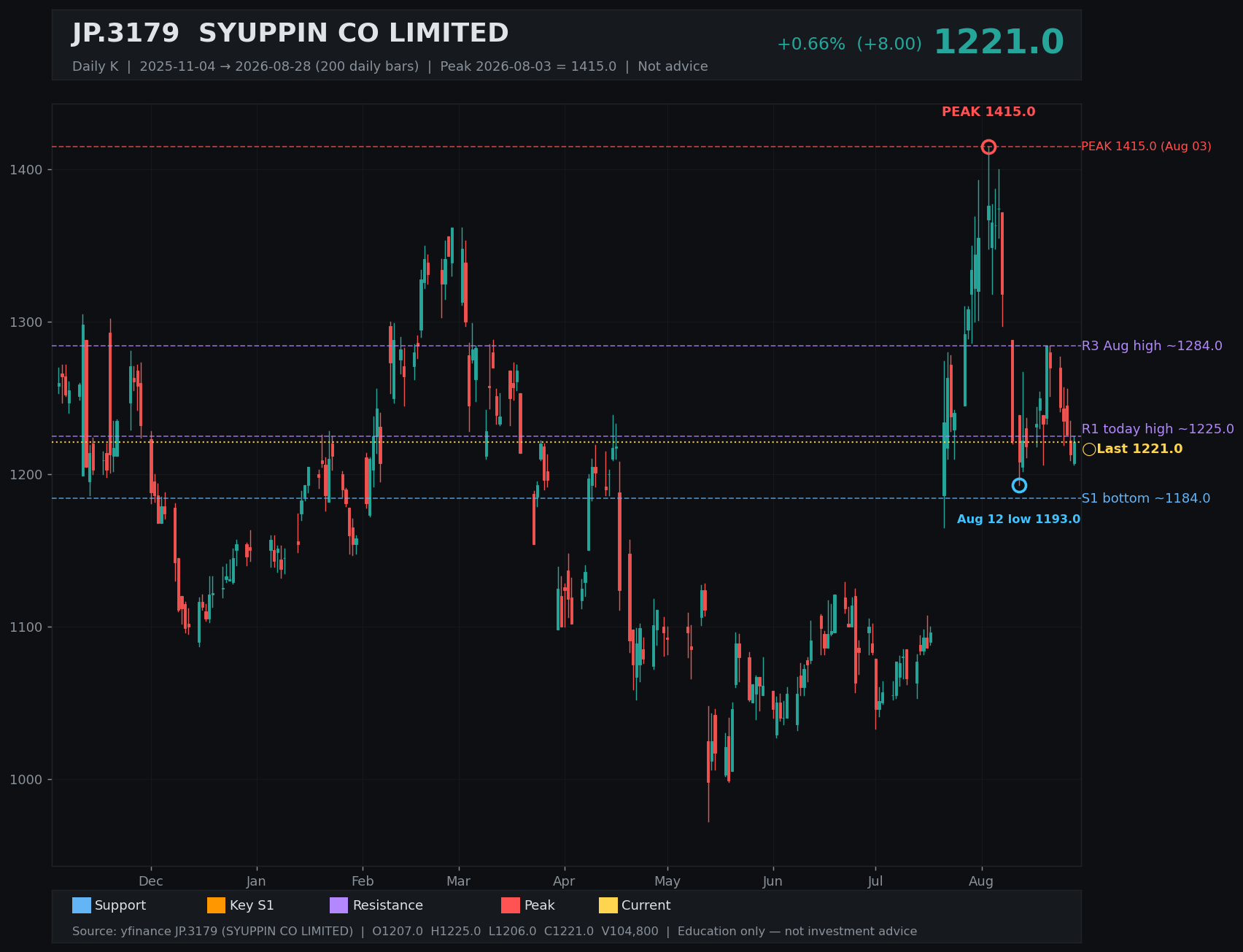This screenshot has width=1243, height=952.
Task: Click the Apr label on the date axis
Action: [x=564, y=881]
